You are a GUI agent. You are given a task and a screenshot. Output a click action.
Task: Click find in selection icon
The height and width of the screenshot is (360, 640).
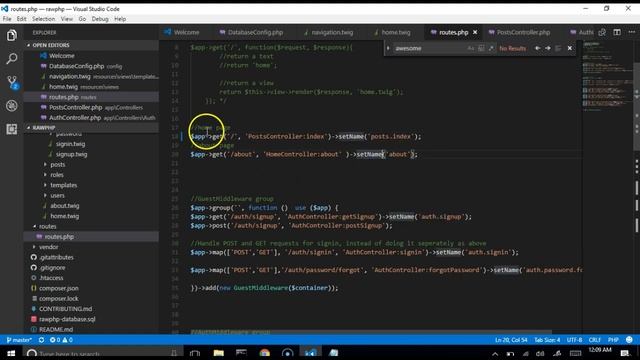558,48
